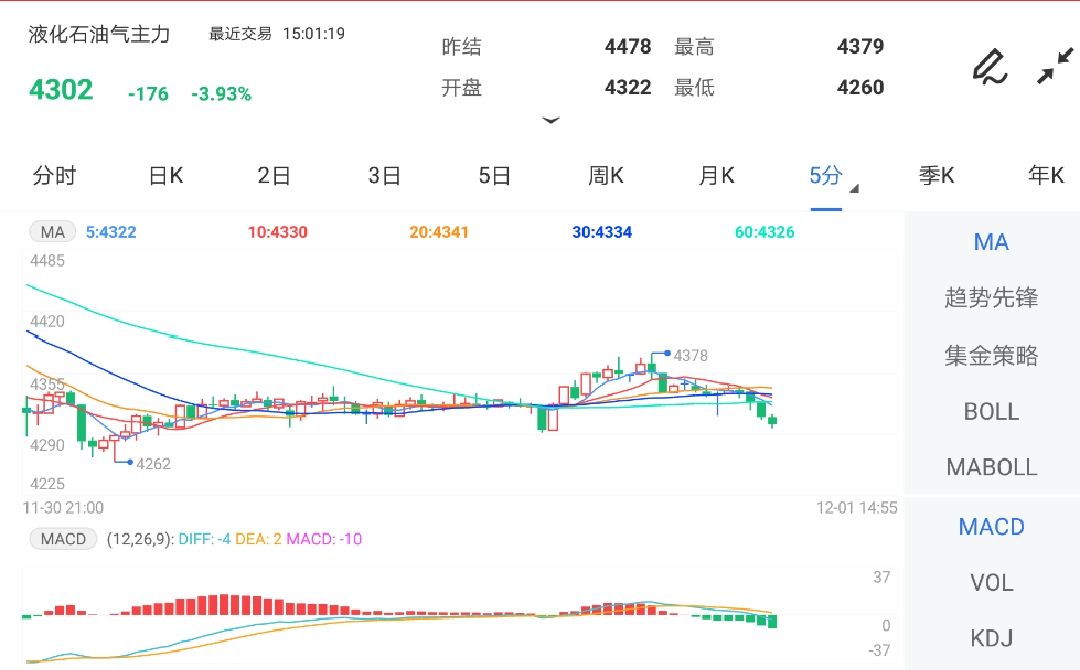Click the 4378 high marker on chart
1080x670 pixels.
[x=690, y=355]
